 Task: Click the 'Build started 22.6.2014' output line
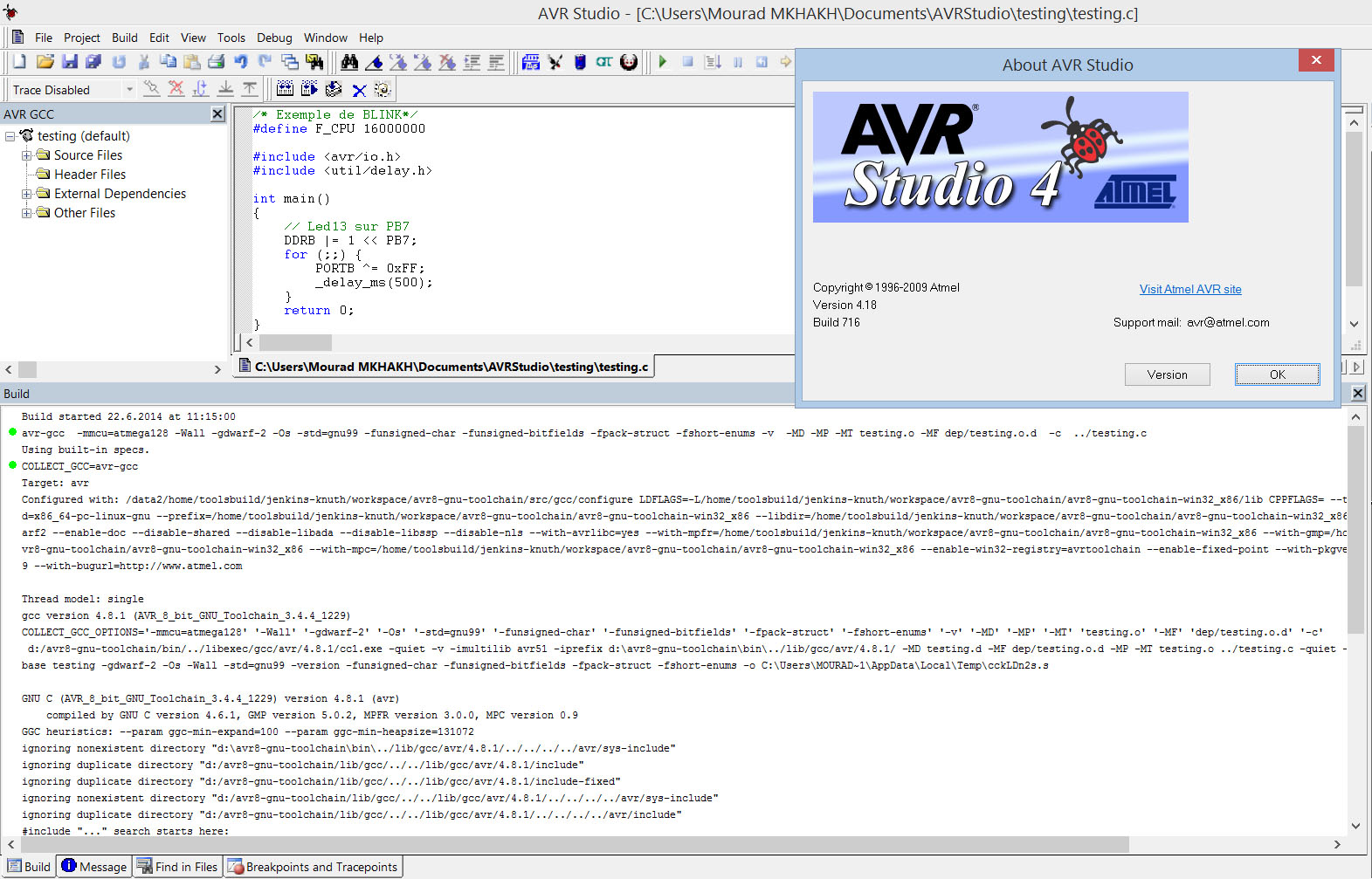pos(128,416)
